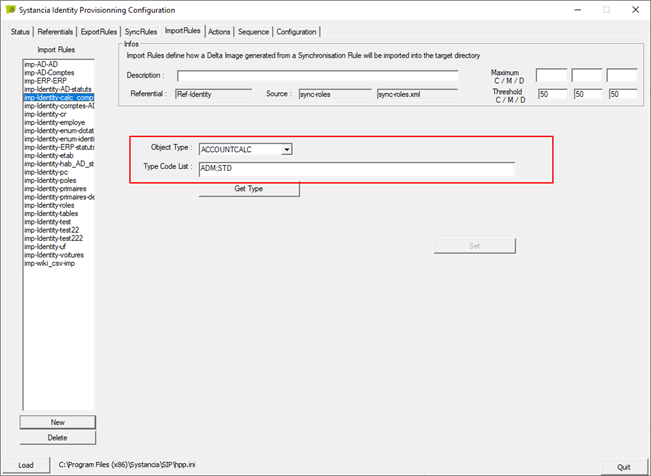Go to the ExportRules tab
This screenshot has width=651, height=476.
(98, 32)
